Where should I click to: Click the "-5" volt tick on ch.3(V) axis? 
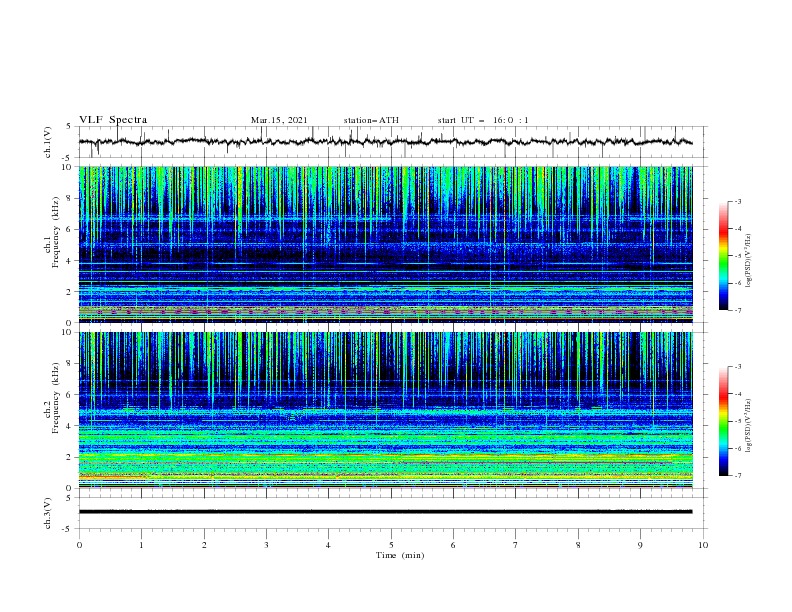point(68,529)
